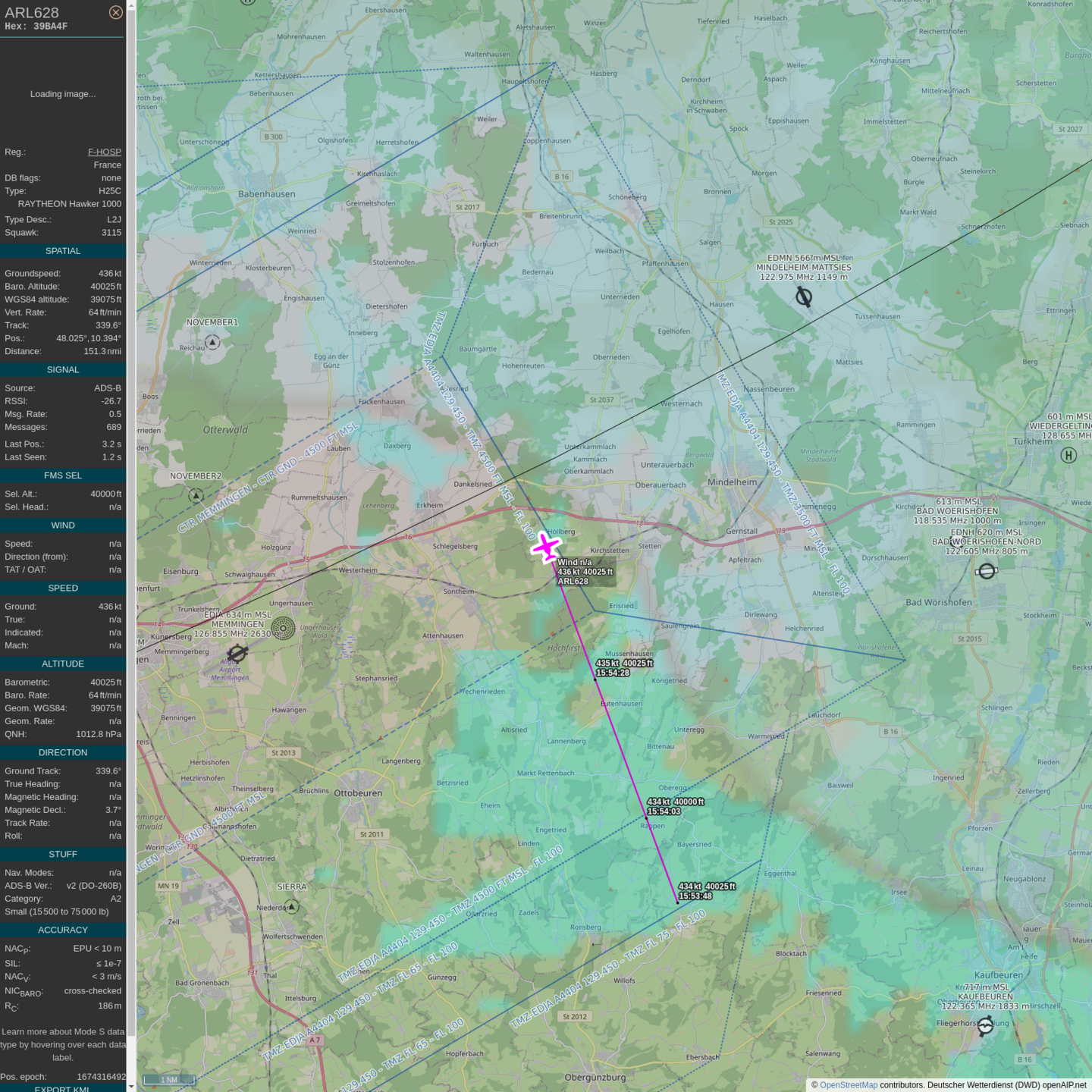
Task: Click the NOVEMBER1 reporting point triangle
Action: pyautogui.click(x=213, y=343)
